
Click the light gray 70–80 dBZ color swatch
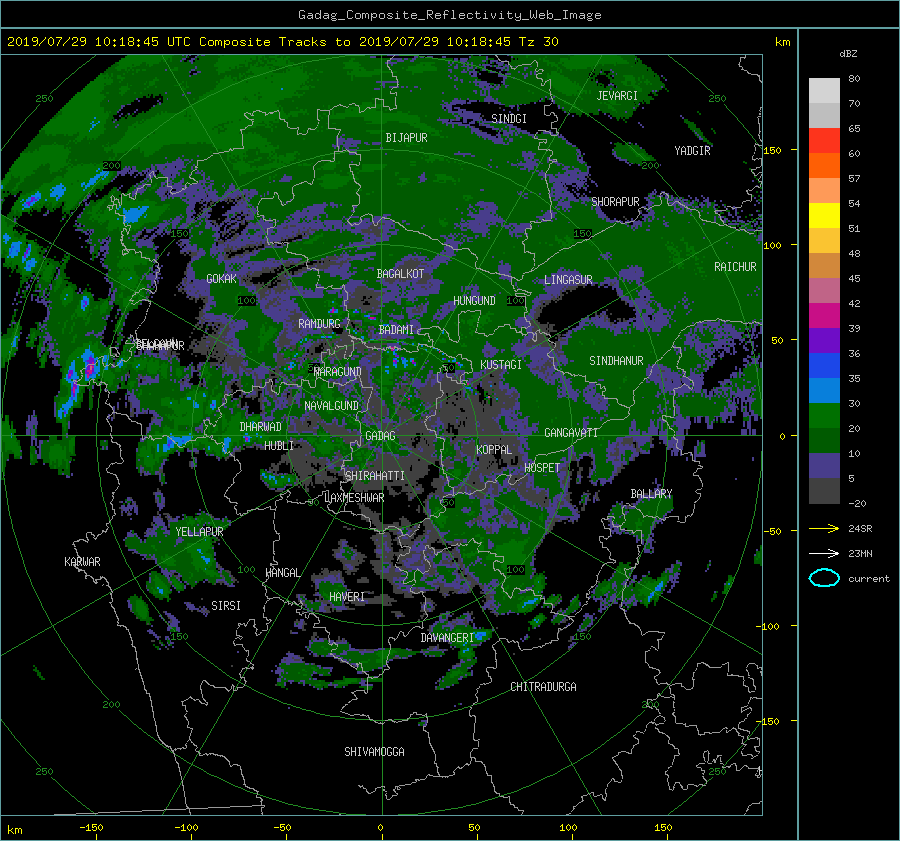[824, 90]
